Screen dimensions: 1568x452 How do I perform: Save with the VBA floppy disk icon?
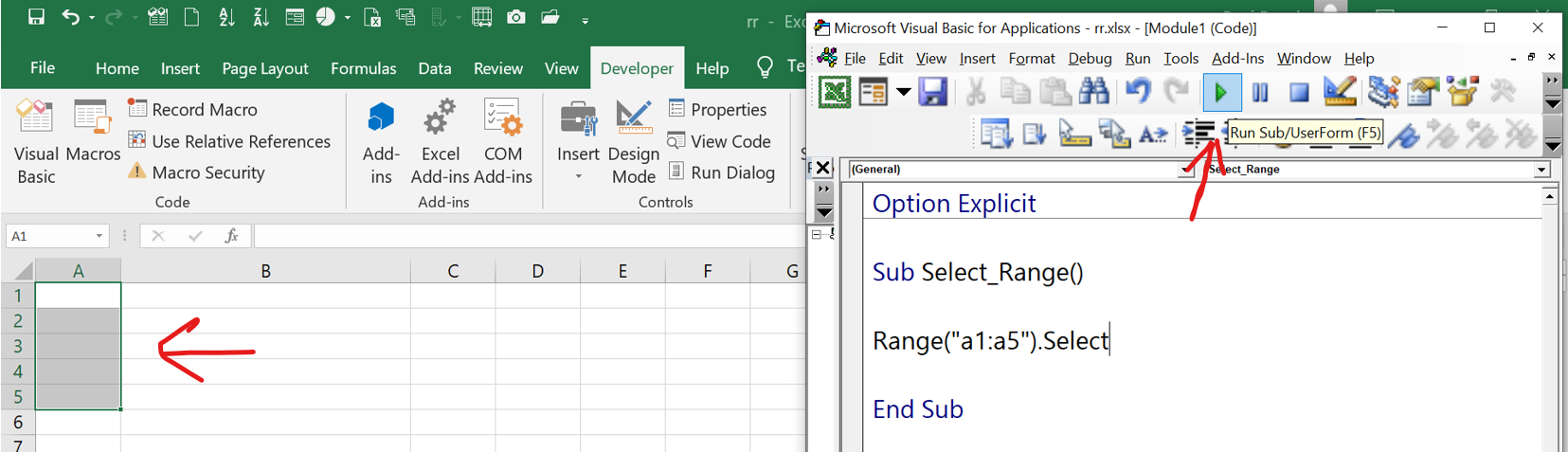pyautogui.click(x=932, y=92)
